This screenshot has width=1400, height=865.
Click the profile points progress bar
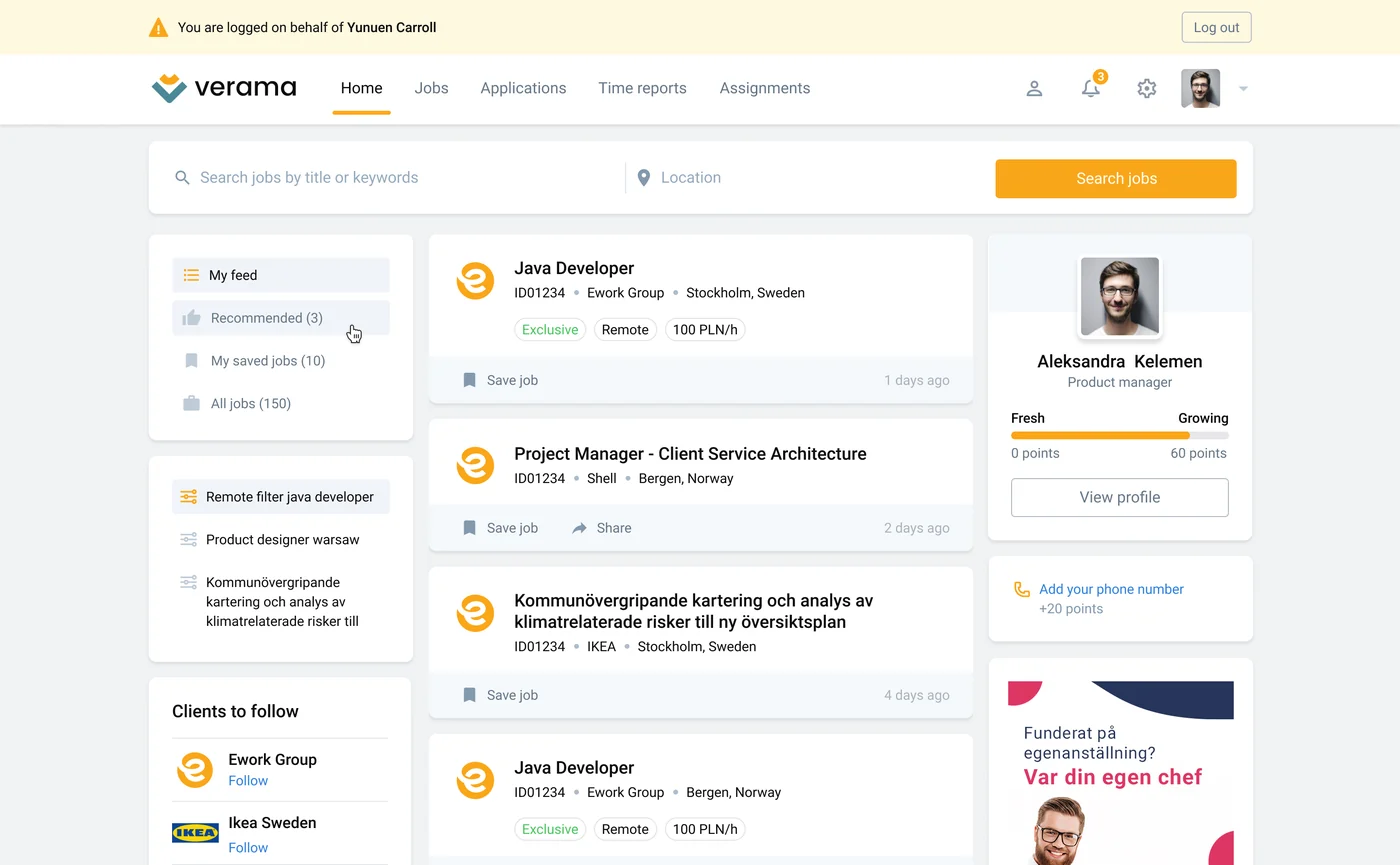click(x=1120, y=435)
